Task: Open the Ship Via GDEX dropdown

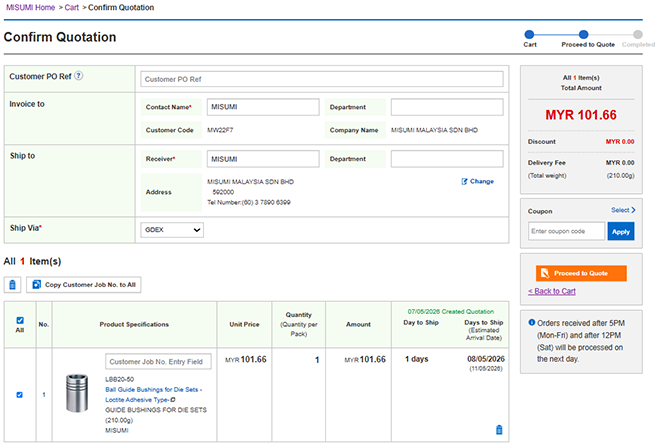Action: pyautogui.click(x=172, y=230)
